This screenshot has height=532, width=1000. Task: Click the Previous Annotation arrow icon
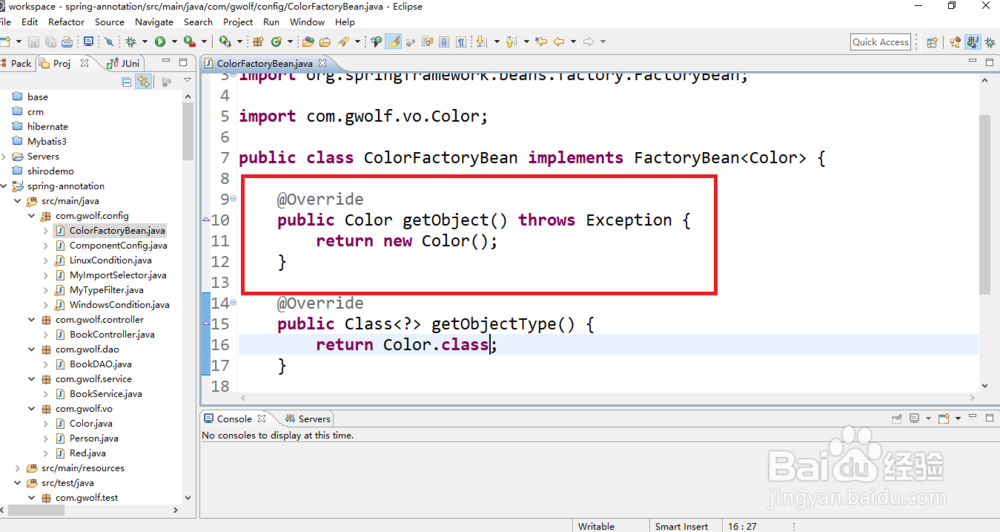point(511,41)
